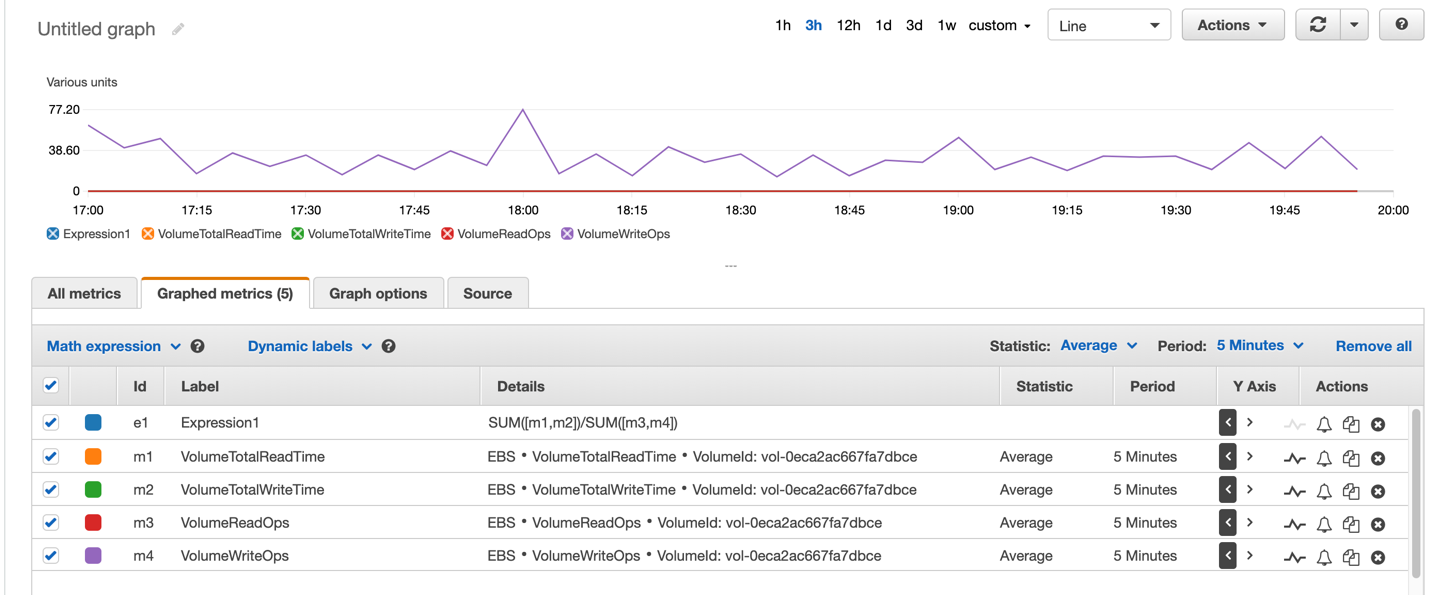Uncheck the Expression1 row checkbox
The width and height of the screenshot is (1432, 595).
[51, 423]
